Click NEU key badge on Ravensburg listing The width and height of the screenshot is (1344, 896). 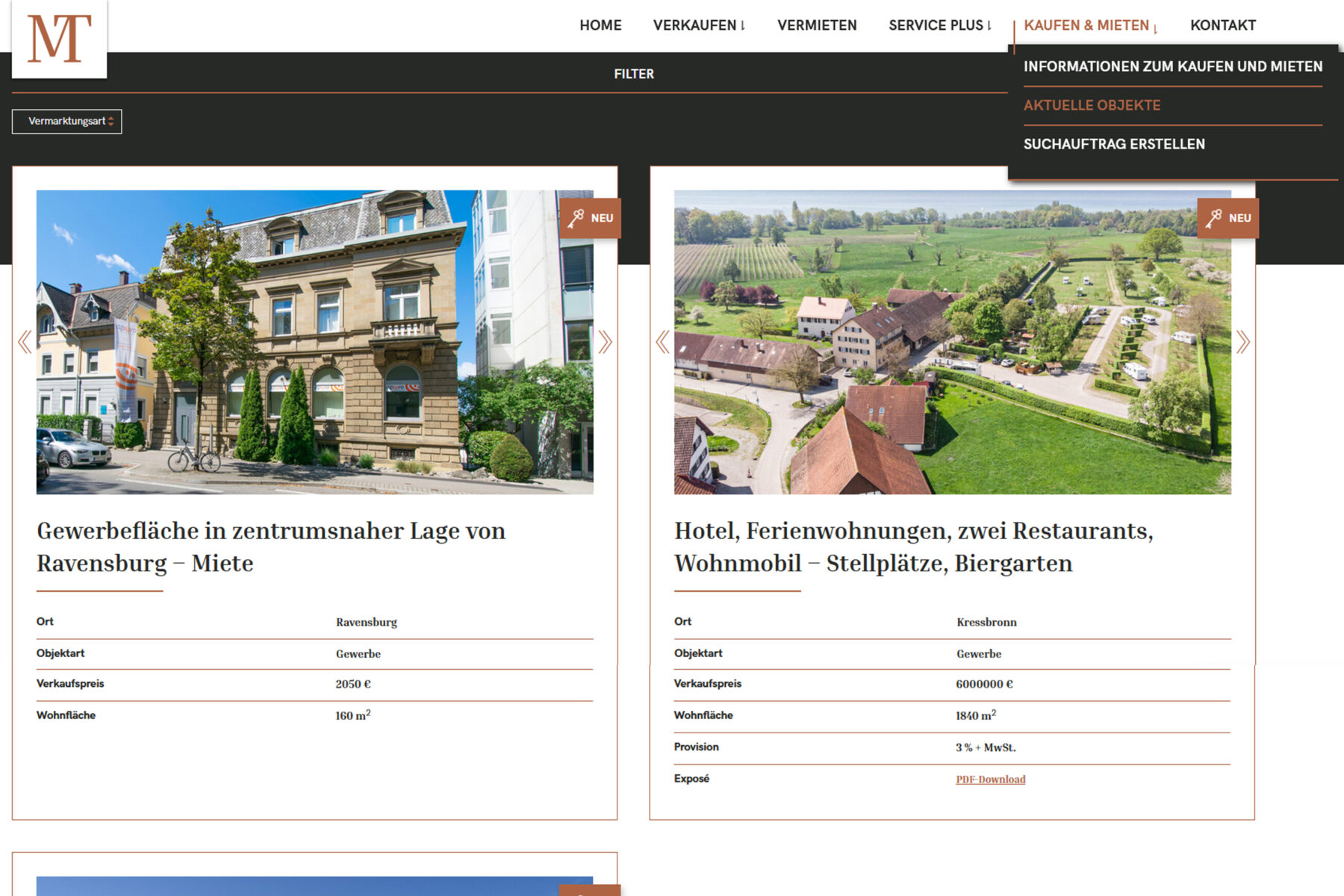tap(590, 218)
